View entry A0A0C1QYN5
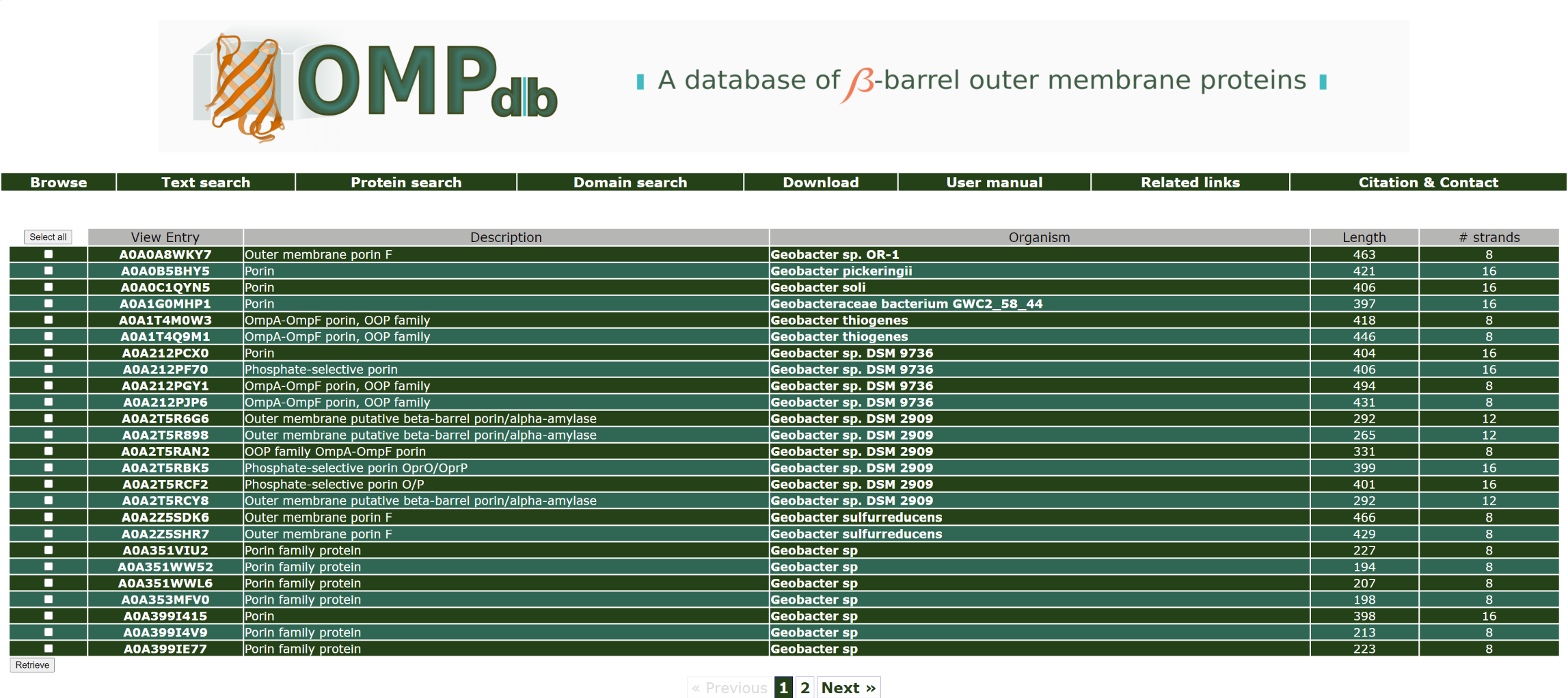This screenshot has height=698, width=1568. point(165,287)
